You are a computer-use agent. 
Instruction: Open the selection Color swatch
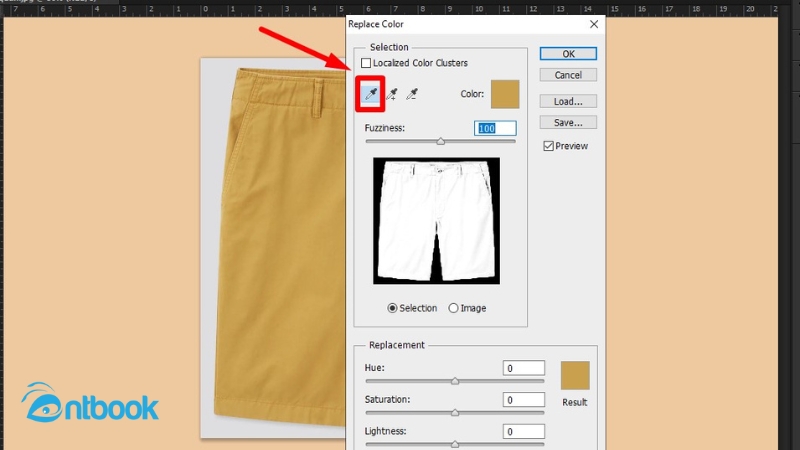coord(505,94)
